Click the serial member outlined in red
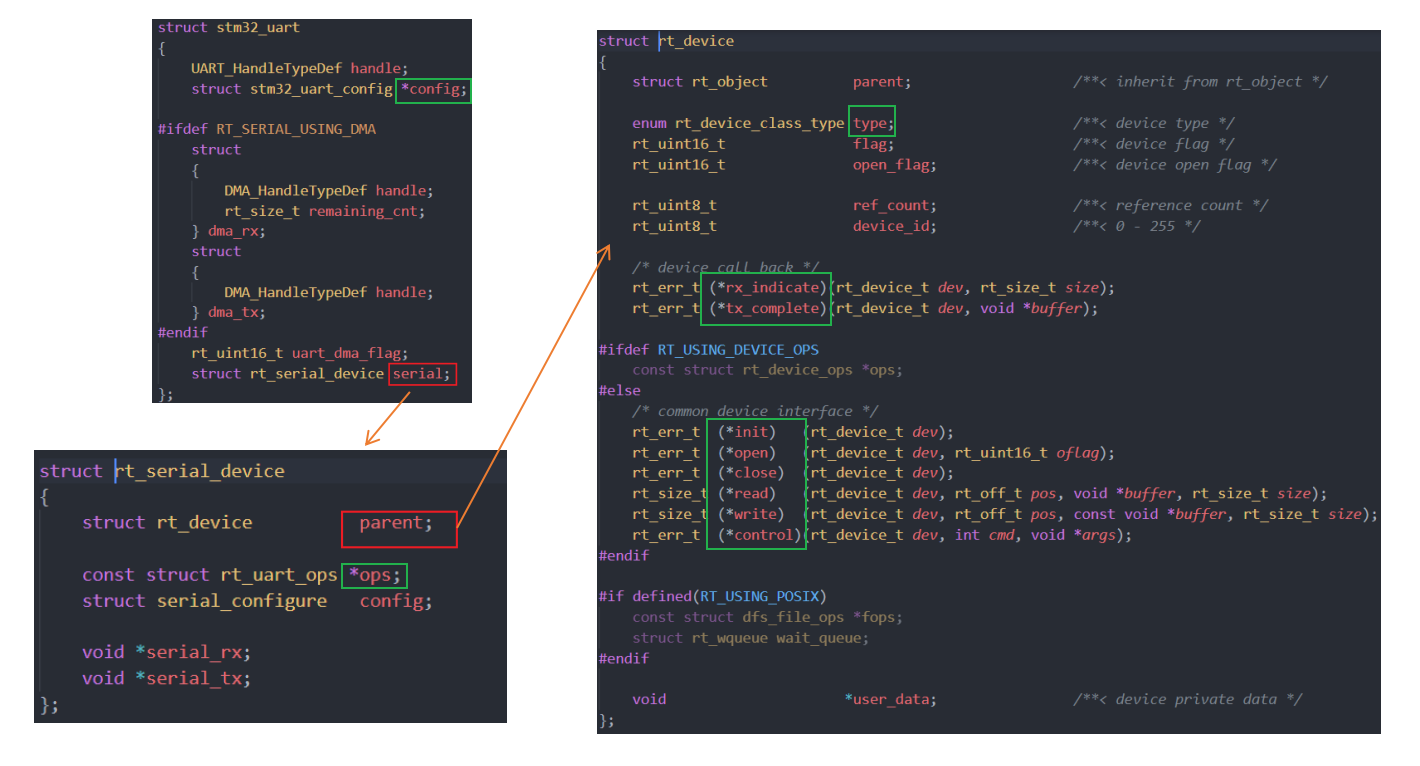1420x766 pixels. point(421,373)
